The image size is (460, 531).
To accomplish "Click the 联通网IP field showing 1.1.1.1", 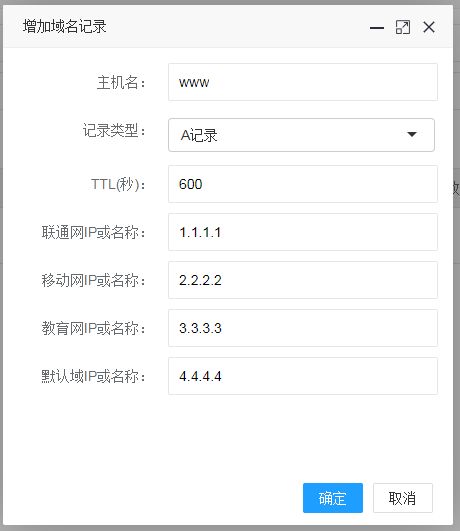I will tap(303, 232).
